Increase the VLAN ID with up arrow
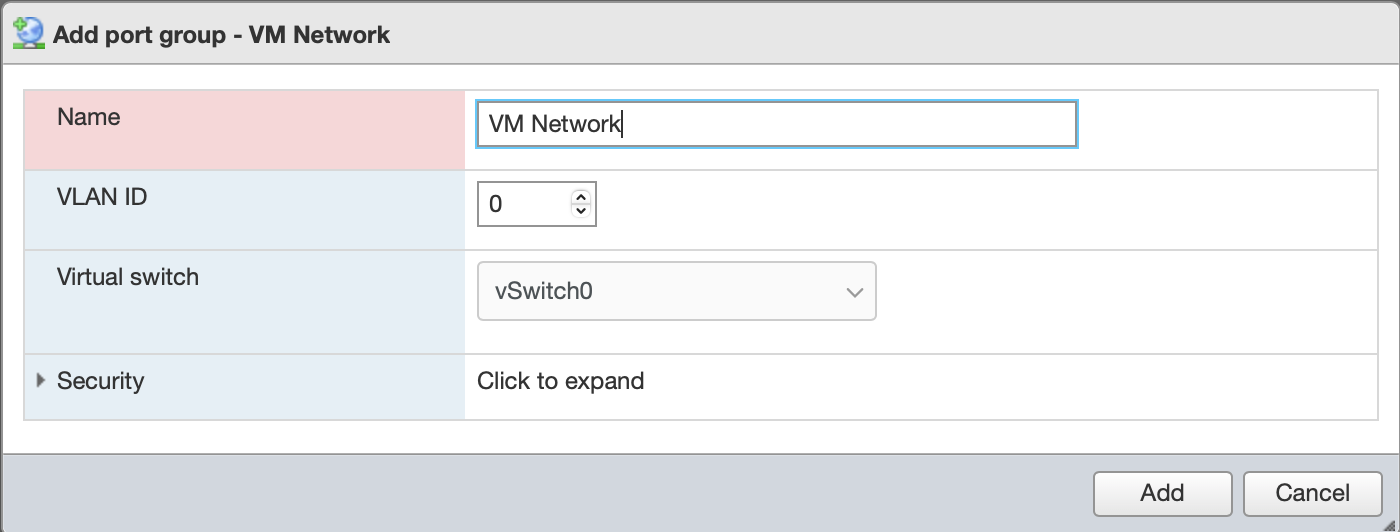 pos(580,197)
